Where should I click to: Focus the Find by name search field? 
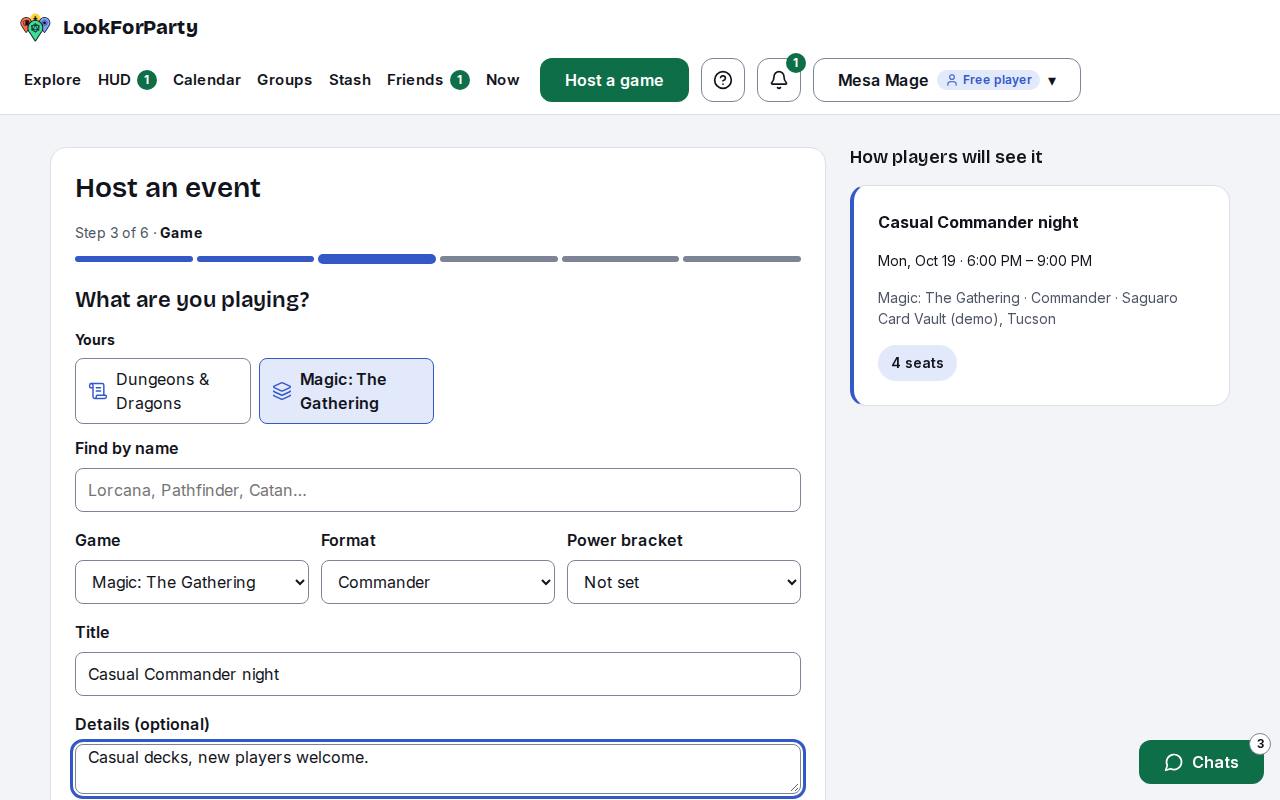(438, 490)
